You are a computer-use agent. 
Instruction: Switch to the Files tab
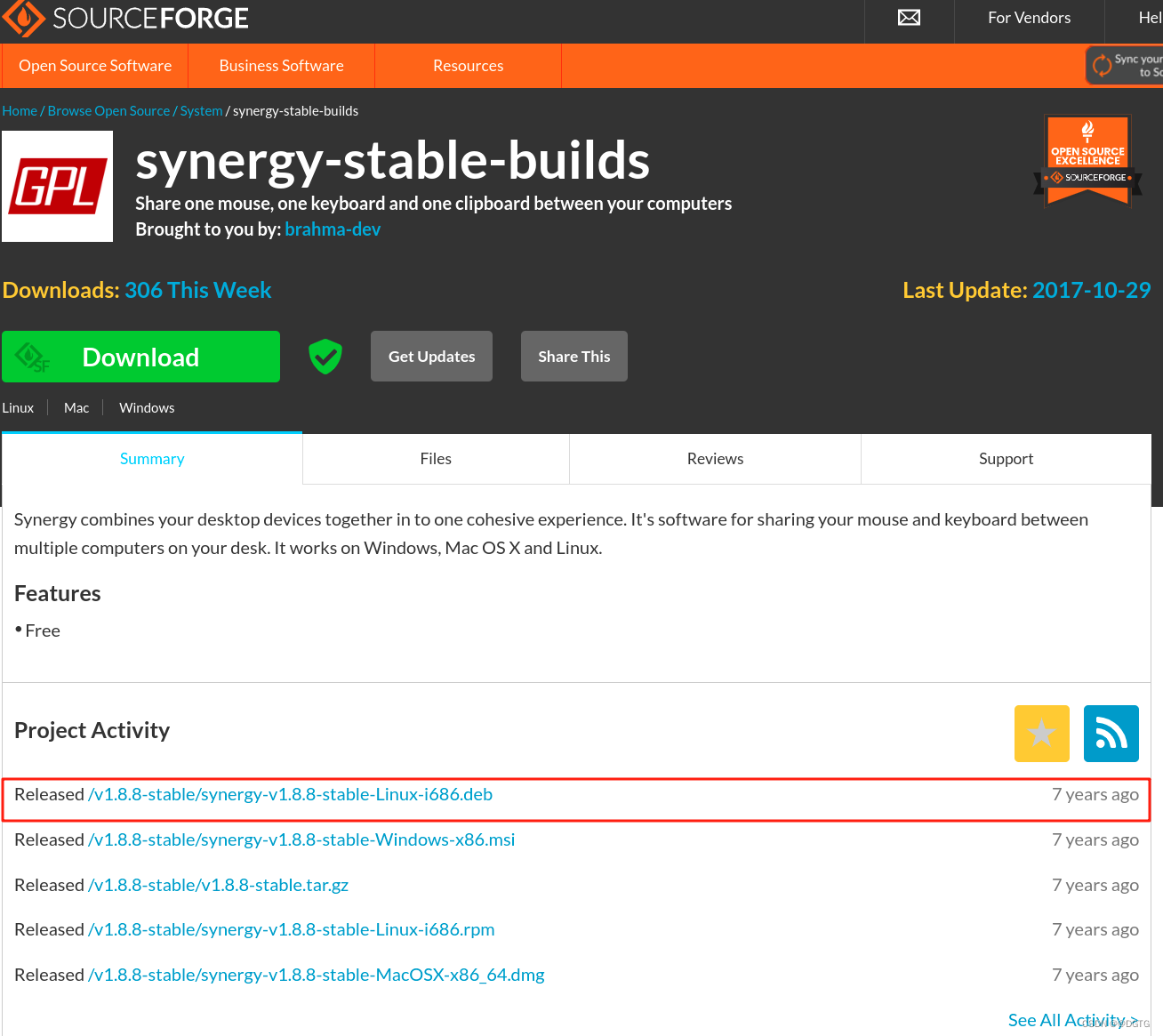(x=436, y=459)
